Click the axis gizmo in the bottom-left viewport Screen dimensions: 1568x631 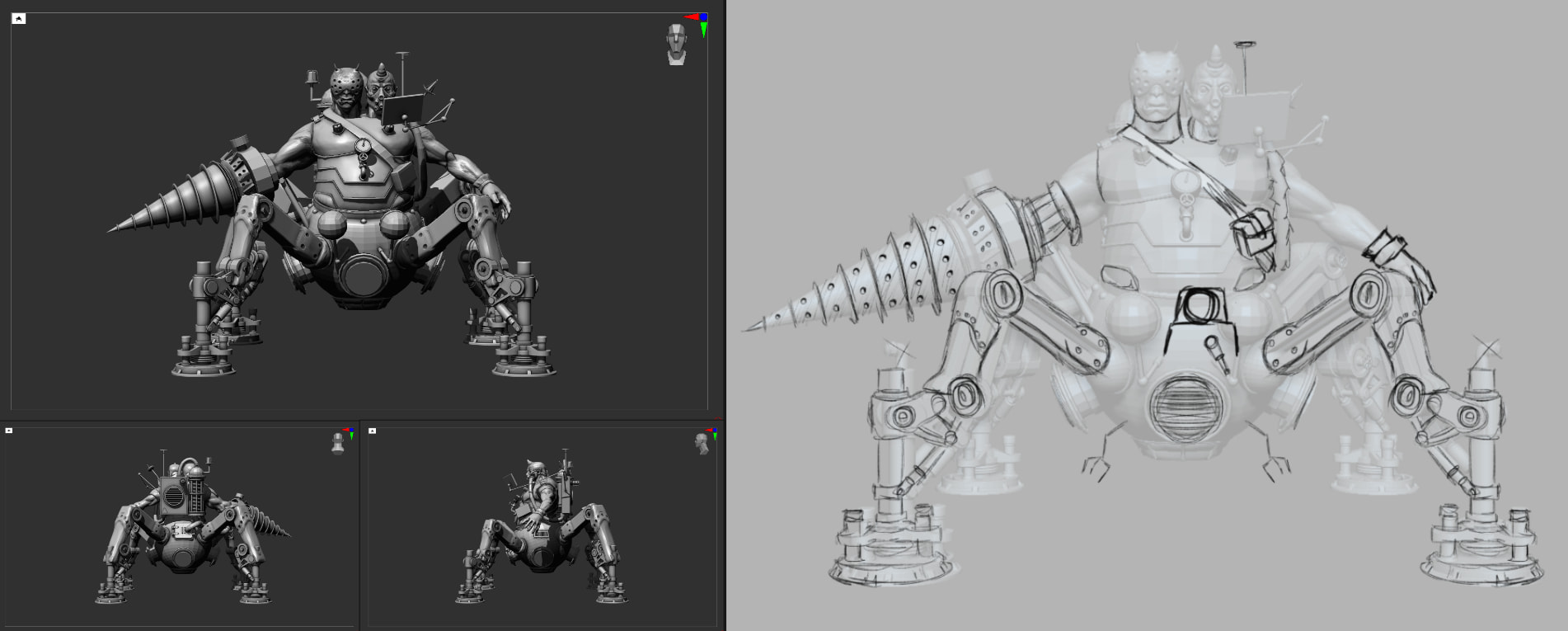(x=350, y=432)
